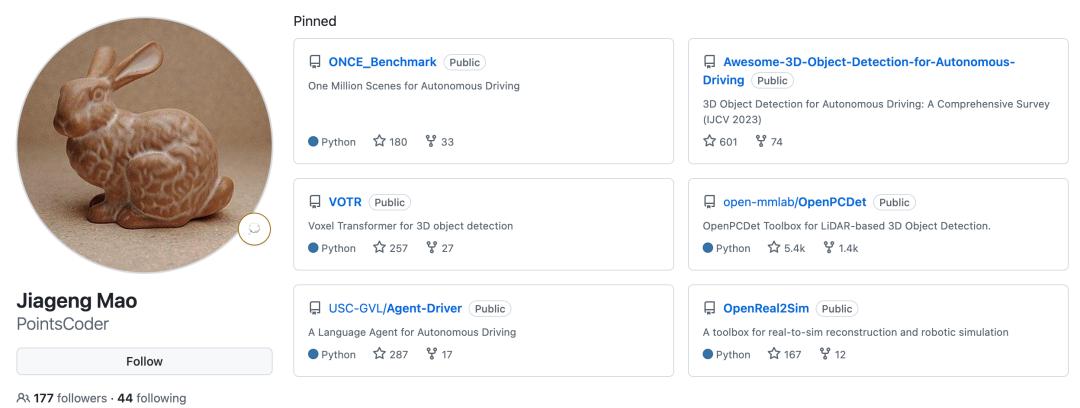Click the followers people icon
The image size is (1080, 408).
click(x=23, y=398)
